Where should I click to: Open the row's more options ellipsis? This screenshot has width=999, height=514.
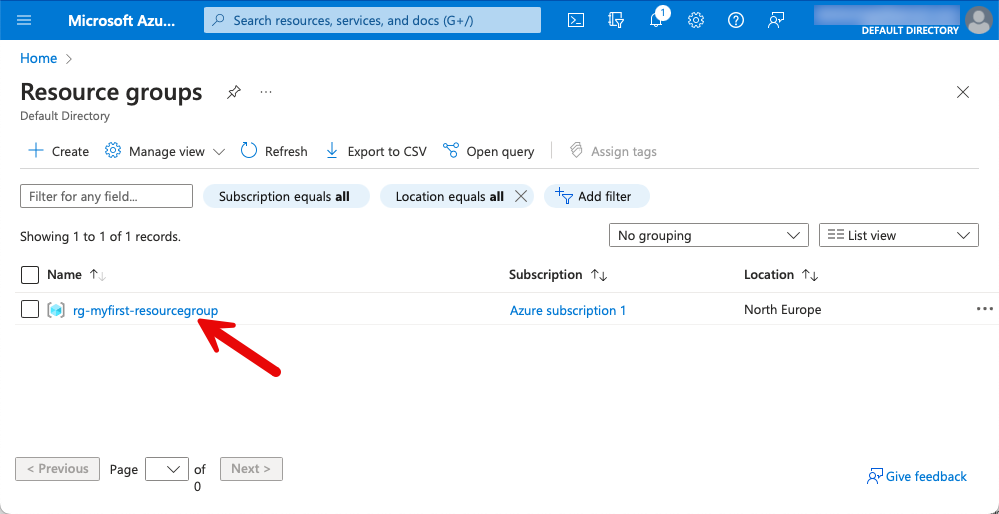click(984, 310)
